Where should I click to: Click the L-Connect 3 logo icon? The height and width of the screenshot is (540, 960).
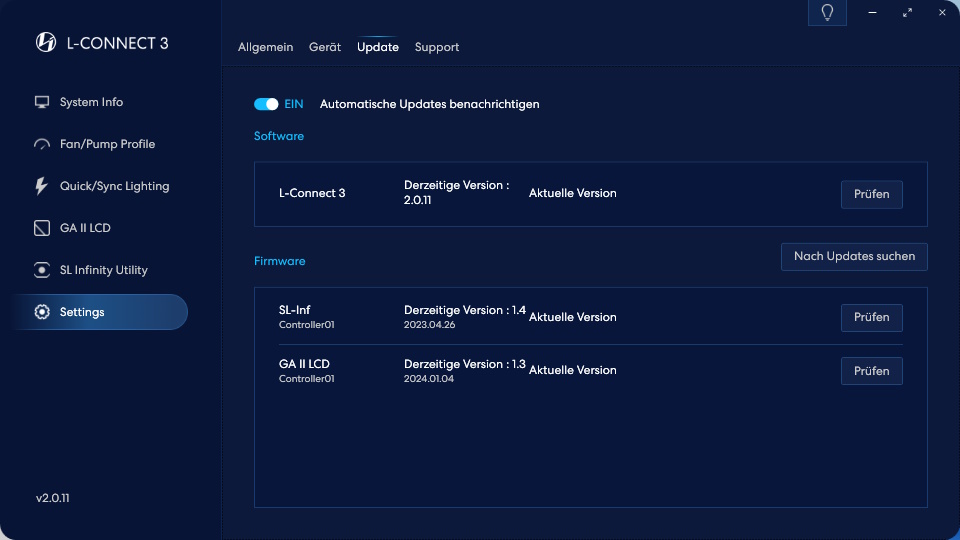[x=46, y=42]
